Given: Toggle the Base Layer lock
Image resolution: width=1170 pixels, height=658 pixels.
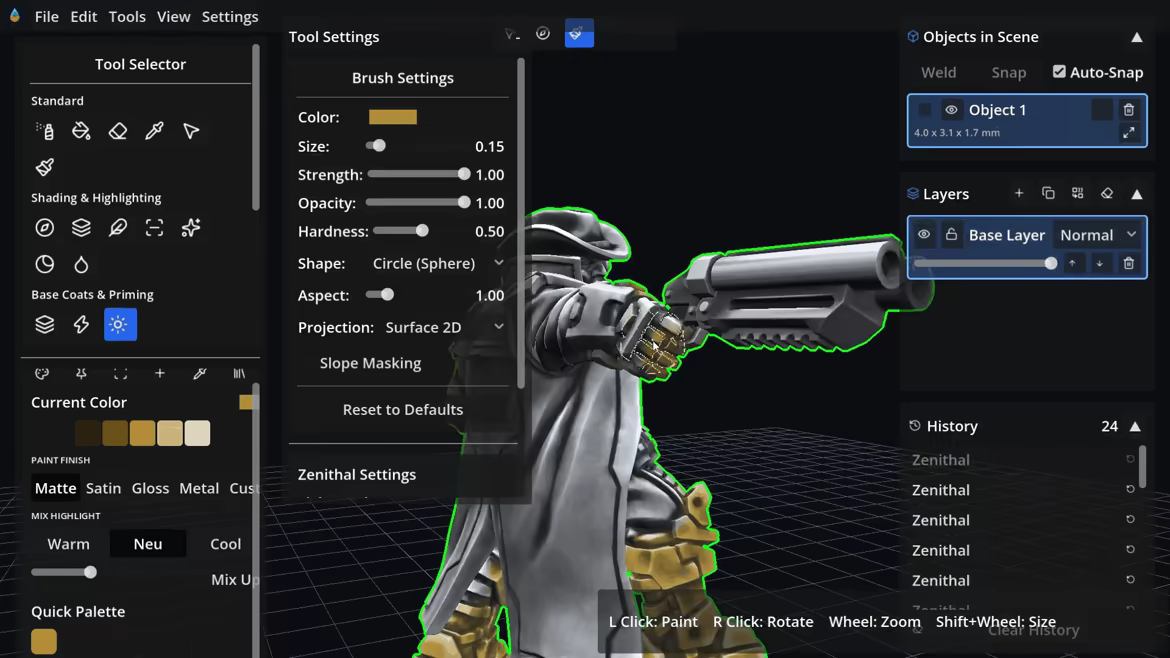Looking at the screenshot, I should (x=951, y=234).
